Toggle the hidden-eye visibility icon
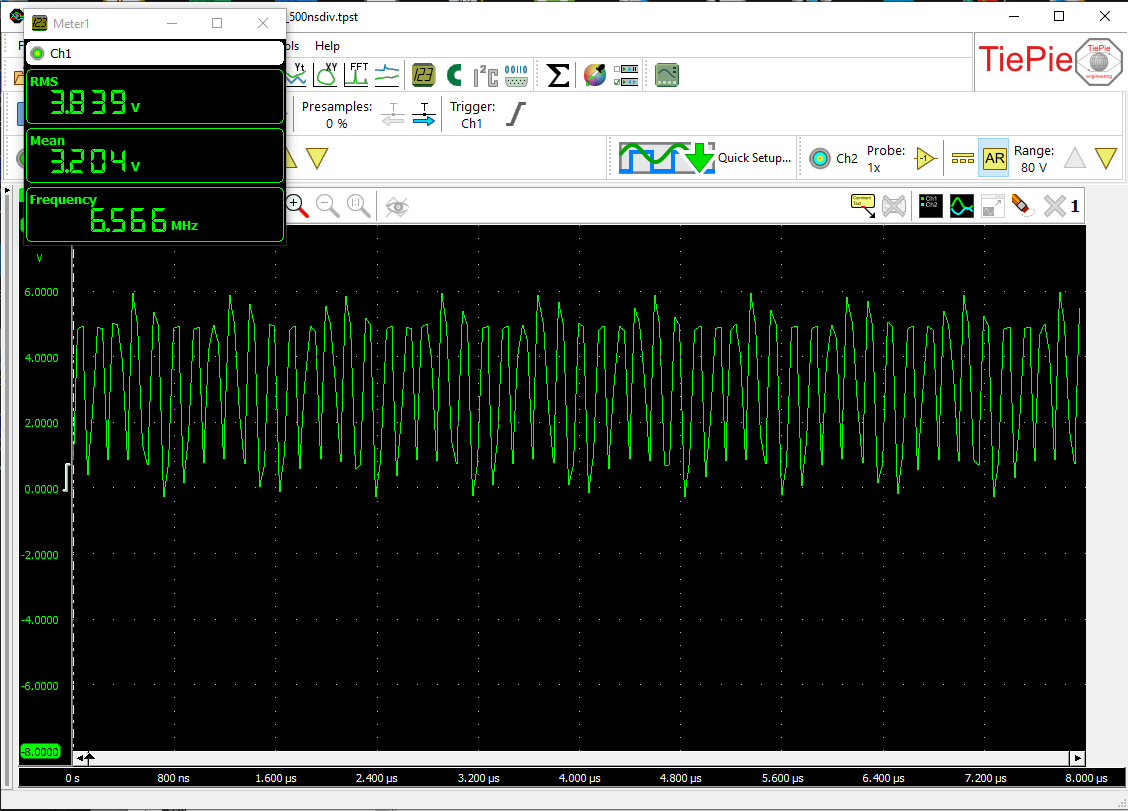 (396, 207)
